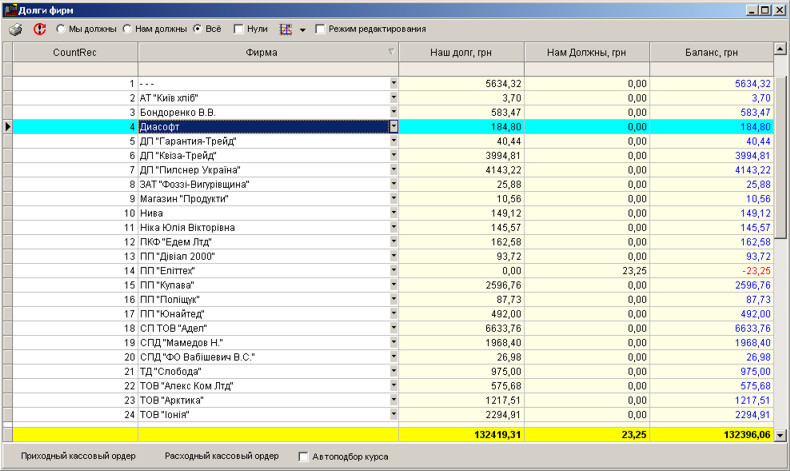Screen dimensions: 790x471
Task: Expand the dropdown in the Диасофт row
Action: point(393,127)
